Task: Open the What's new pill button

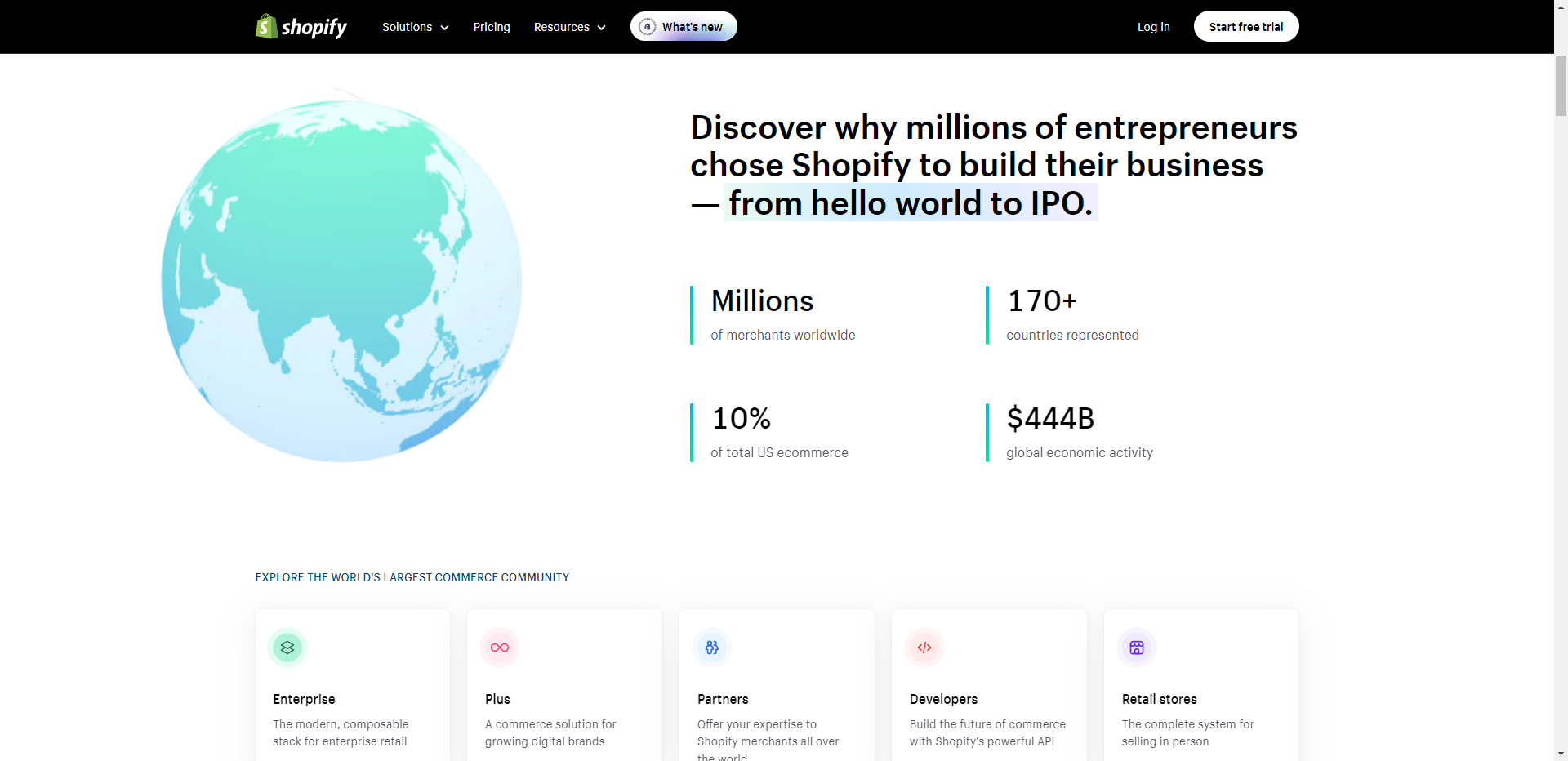Action: click(684, 26)
